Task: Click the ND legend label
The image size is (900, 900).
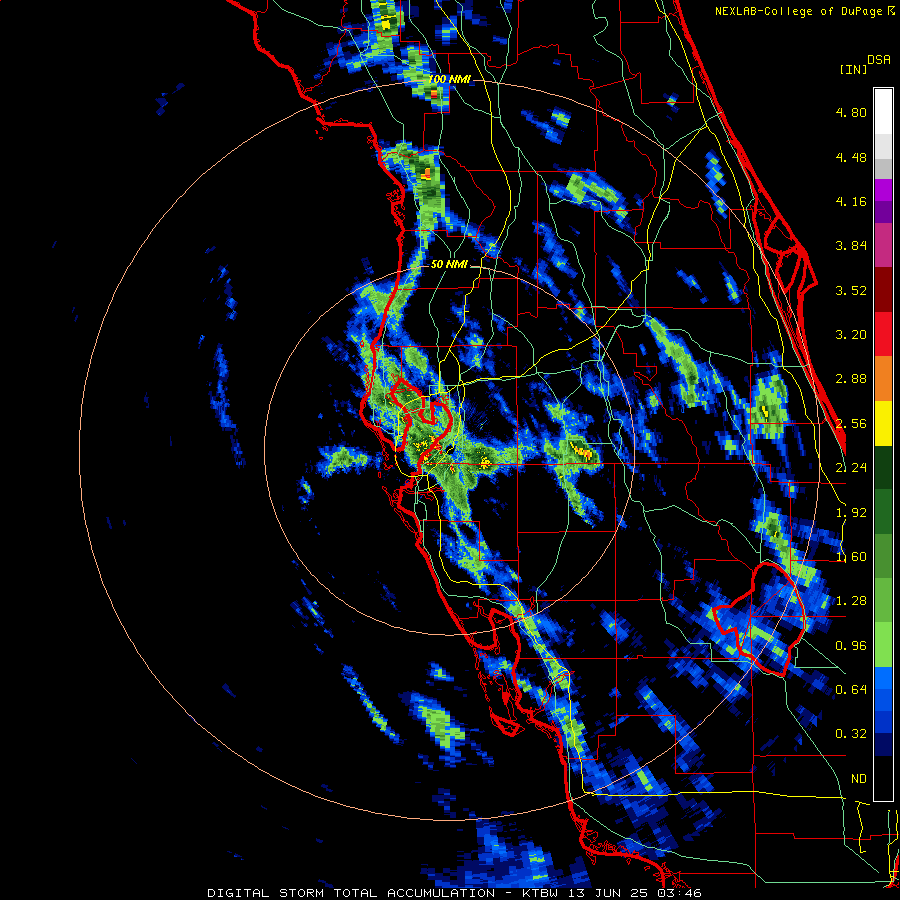Action: [859, 779]
